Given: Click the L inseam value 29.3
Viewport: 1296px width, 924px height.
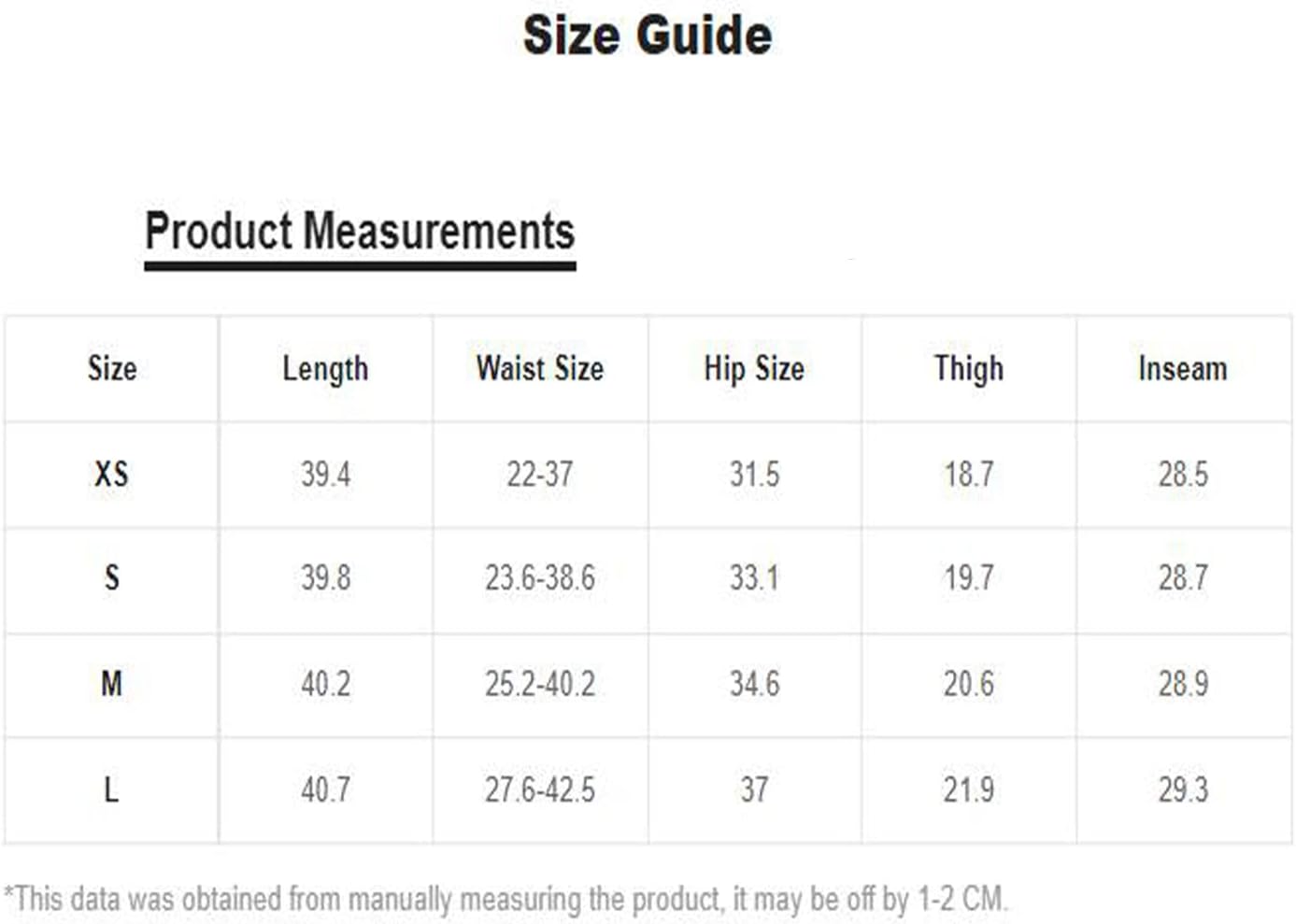Looking at the screenshot, I should tap(1183, 789).
